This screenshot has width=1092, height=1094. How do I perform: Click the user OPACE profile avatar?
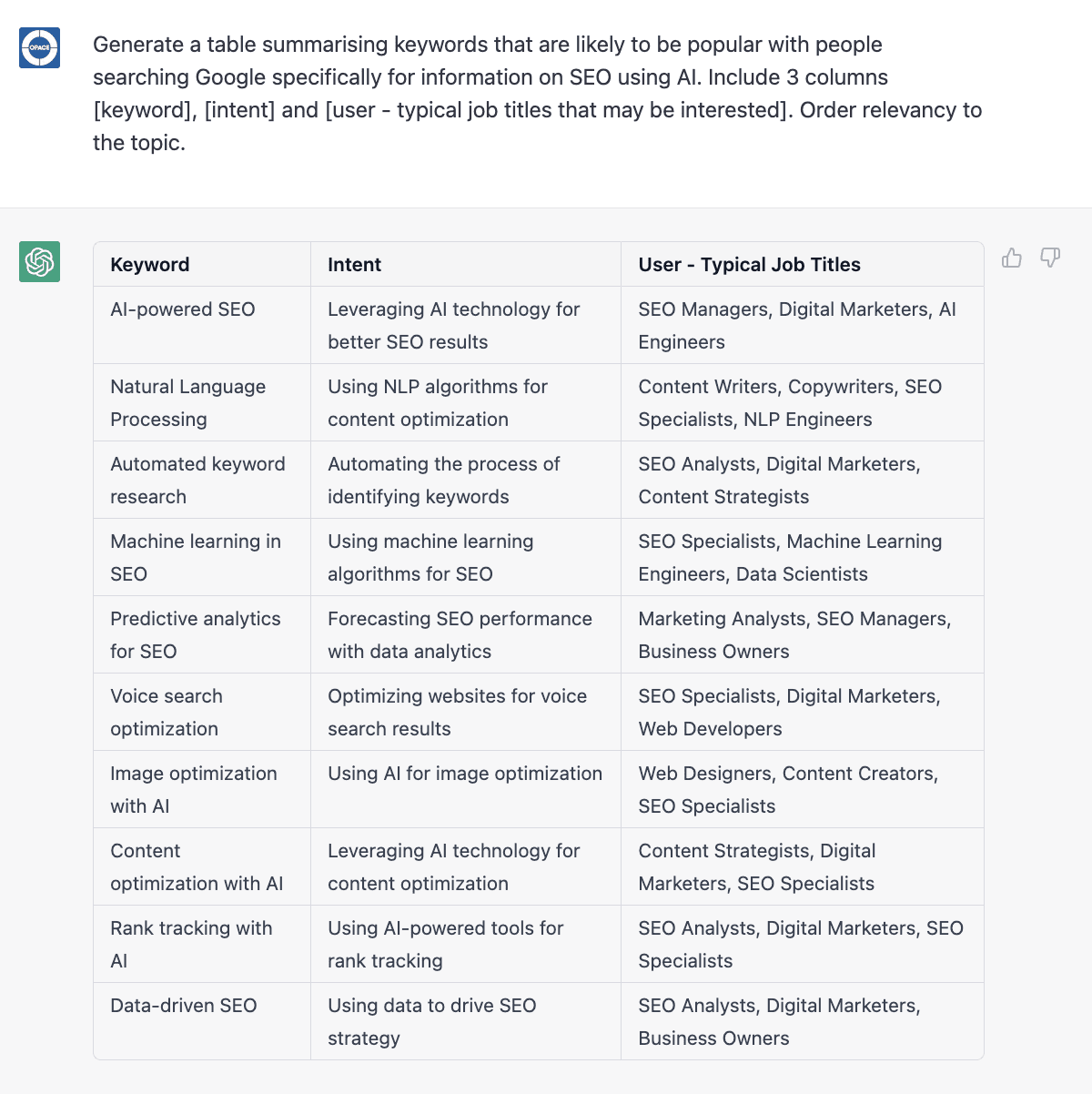40,48
